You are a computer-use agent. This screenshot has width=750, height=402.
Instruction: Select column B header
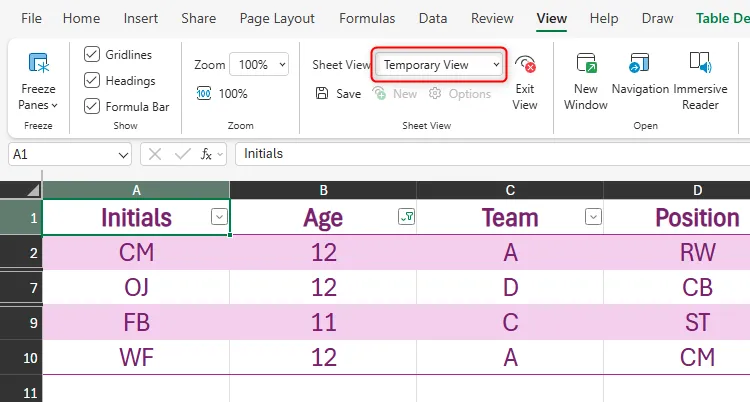point(323,190)
